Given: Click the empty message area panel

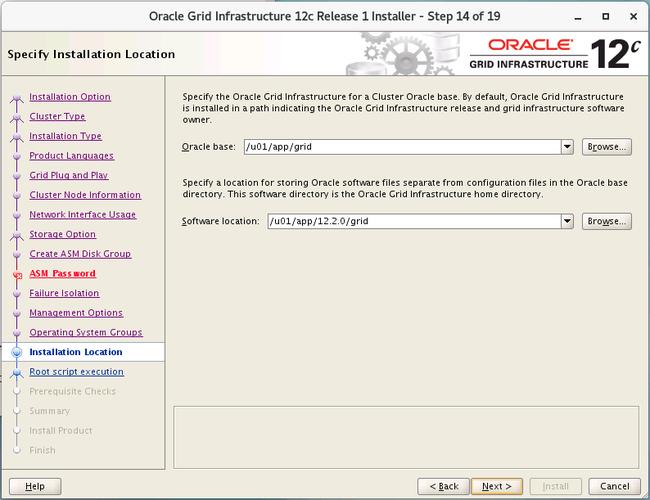Looking at the screenshot, I should tap(406, 437).
